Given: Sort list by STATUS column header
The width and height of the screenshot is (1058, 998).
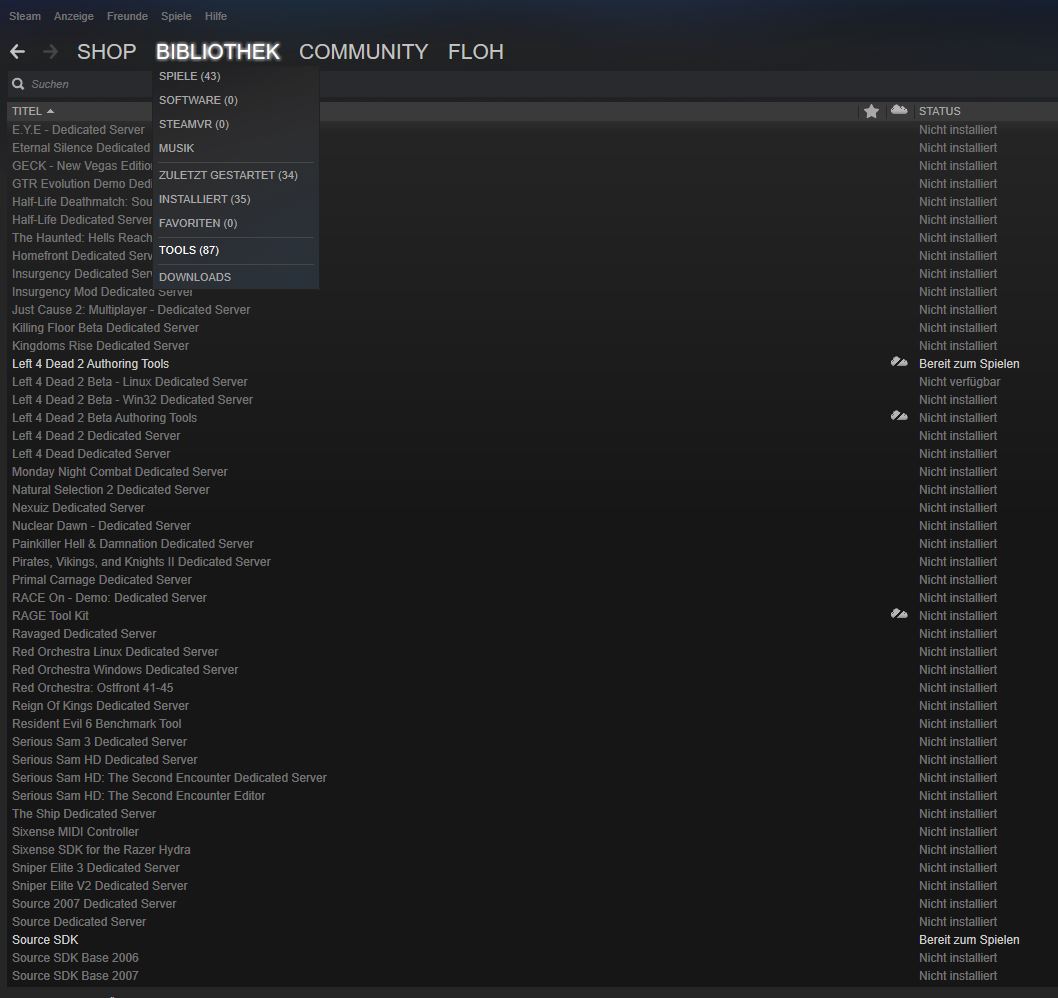Looking at the screenshot, I should 939,111.
